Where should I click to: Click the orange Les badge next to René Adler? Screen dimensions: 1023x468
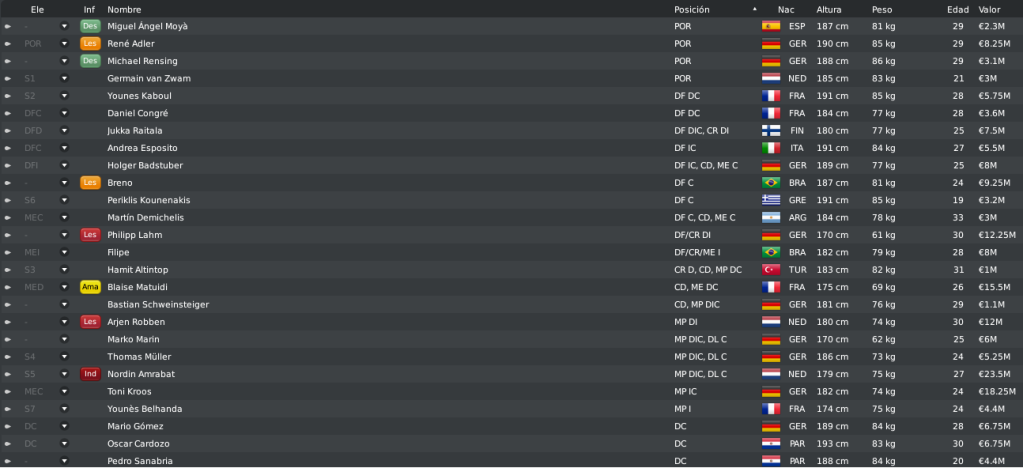tap(90, 44)
